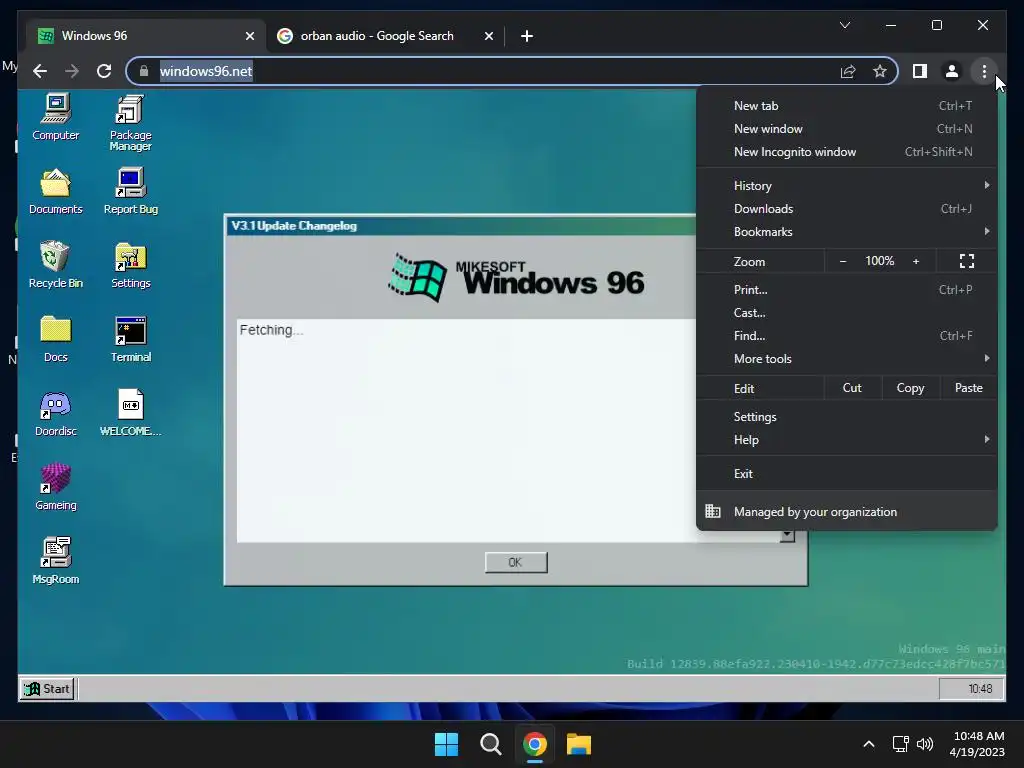Select Print... in the menu
The width and height of the screenshot is (1024, 768).
pyautogui.click(x=846, y=289)
